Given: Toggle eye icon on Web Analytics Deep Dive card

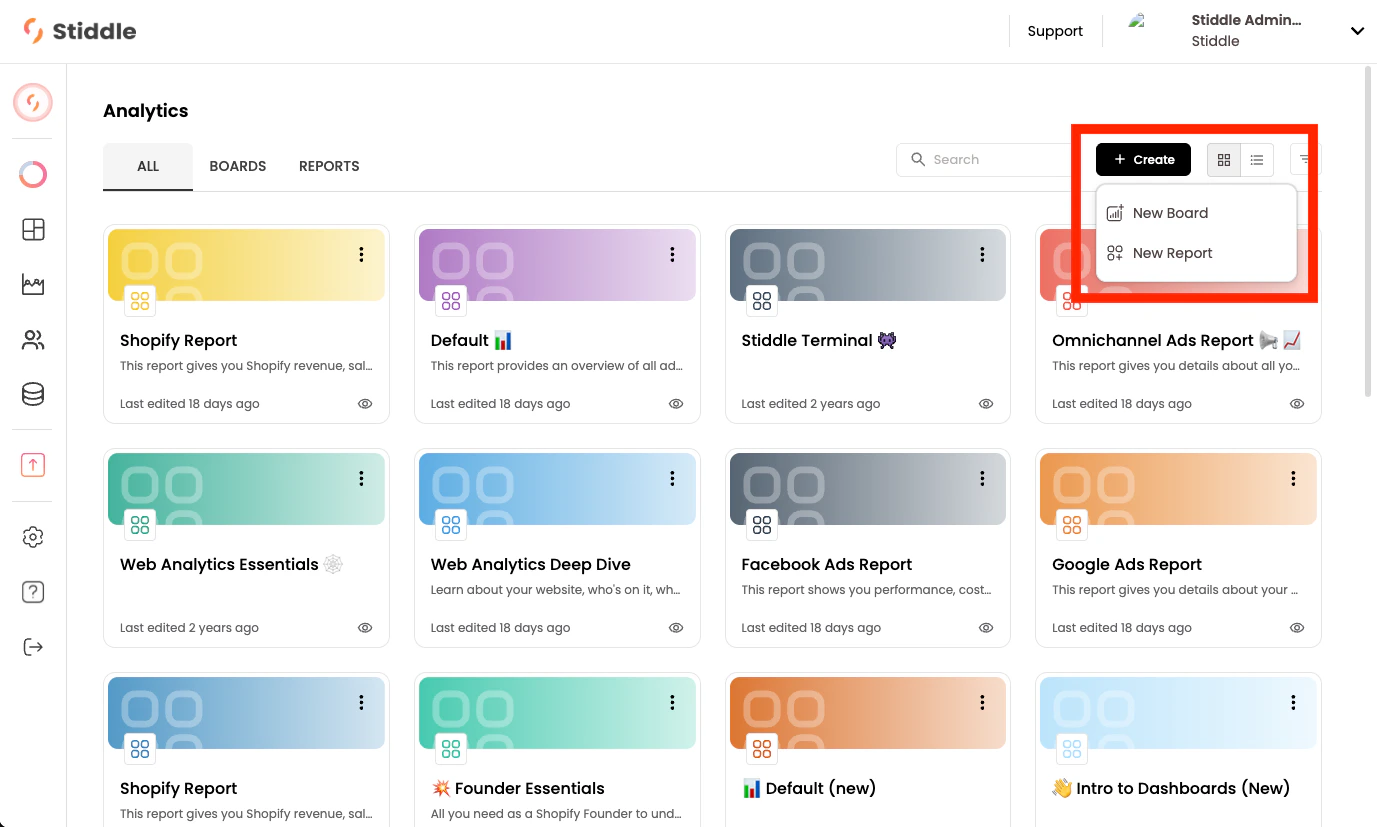Looking at the screenshot, I should pyautogui.click(x=676, y=628).
